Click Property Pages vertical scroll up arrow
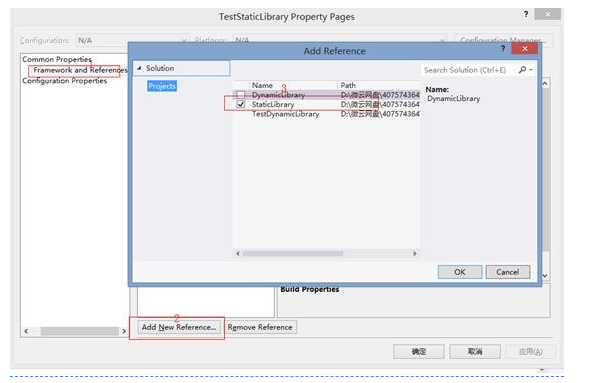593x383 pixels. (x=545, y=84)
